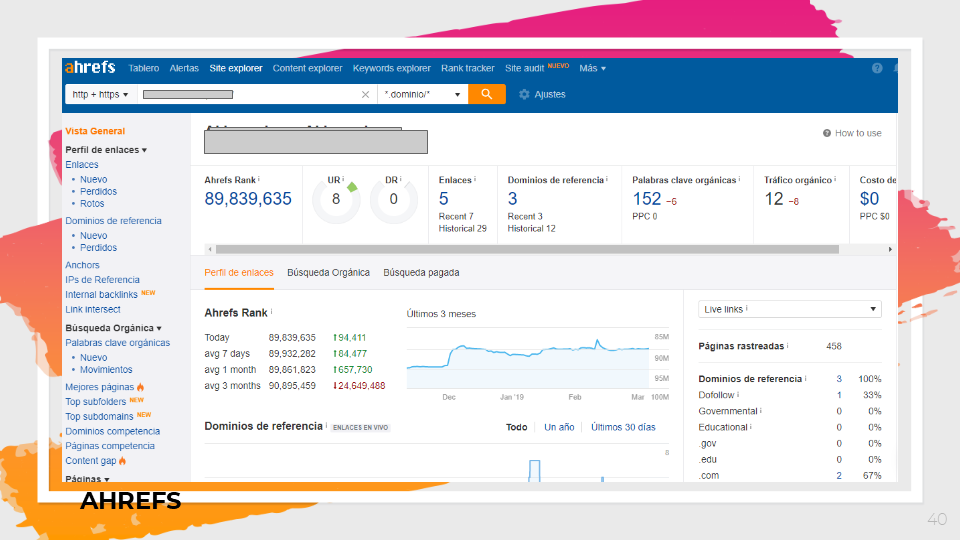Click the scrollbar left arrow
This screenshot has width=960, height=540.
210,249
